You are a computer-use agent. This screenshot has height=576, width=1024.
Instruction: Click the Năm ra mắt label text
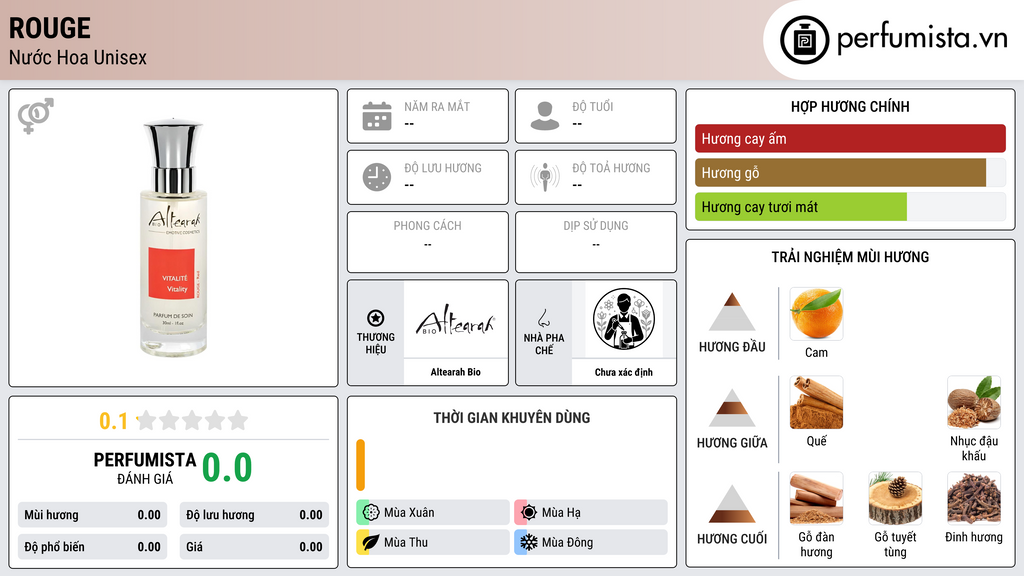tap(437, 106)
